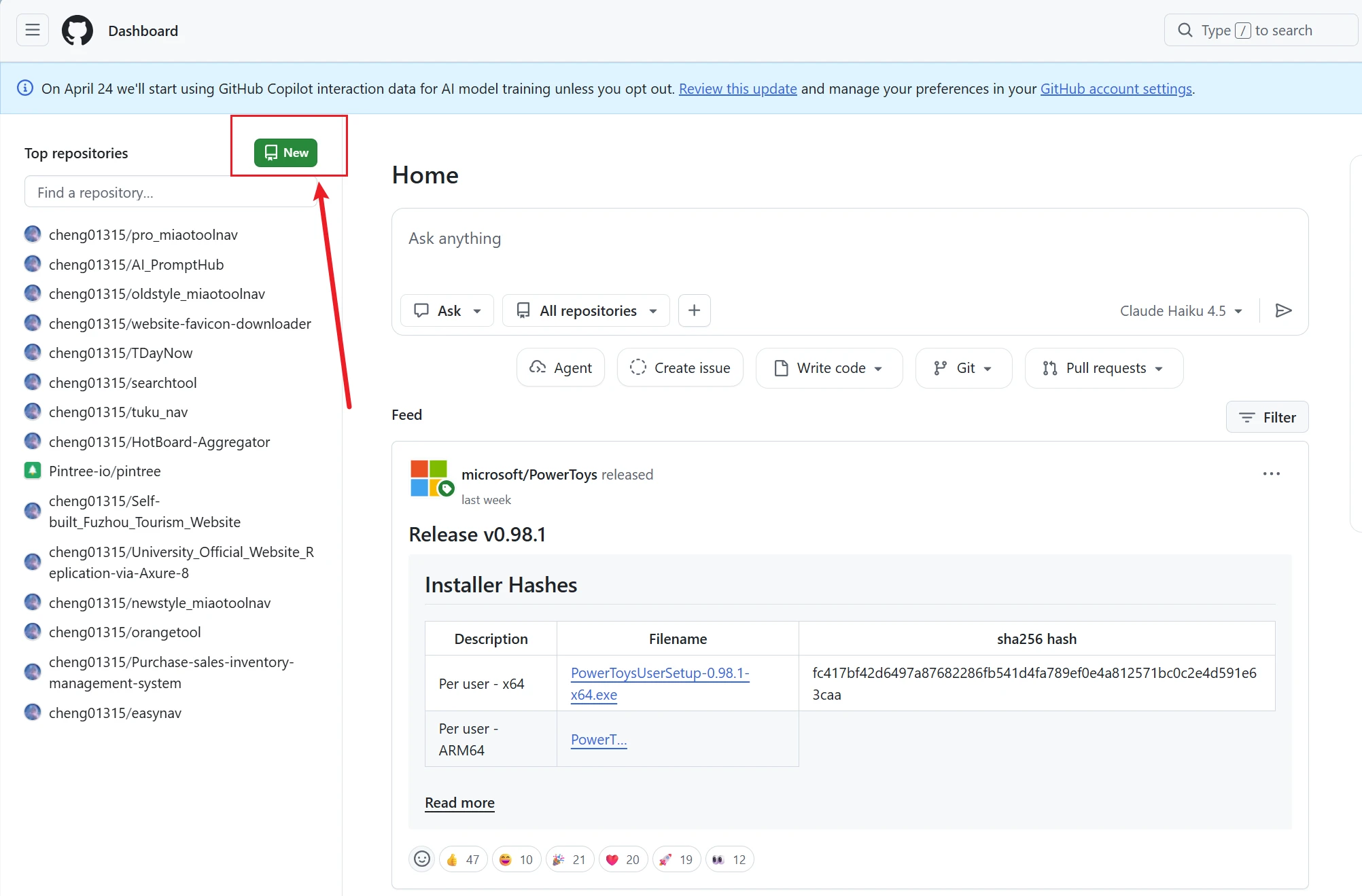Open the Pull requests menu

pyautogui.click(x=1103, y=368)
